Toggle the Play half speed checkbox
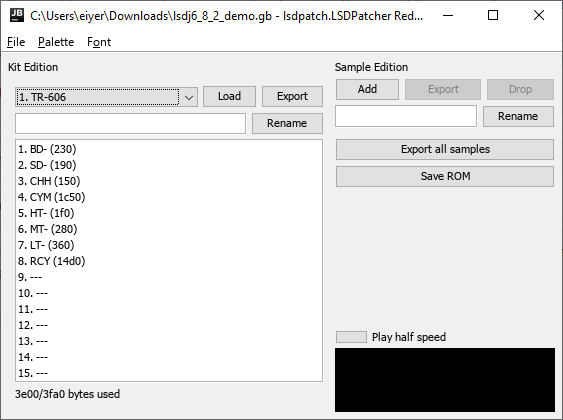563x420 pixels. point(351,337)
